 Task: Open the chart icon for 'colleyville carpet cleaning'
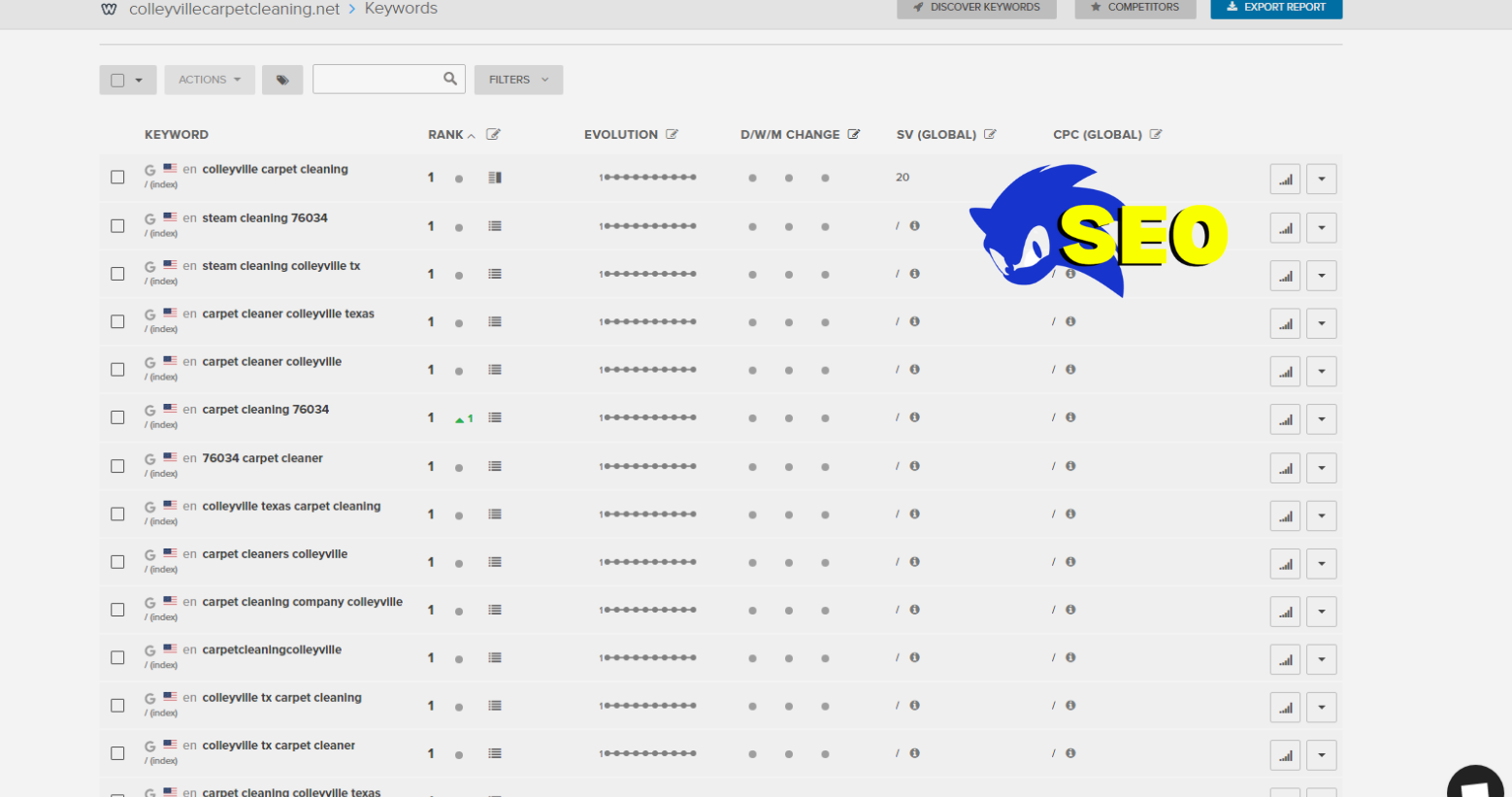(x=1285, y=179)
